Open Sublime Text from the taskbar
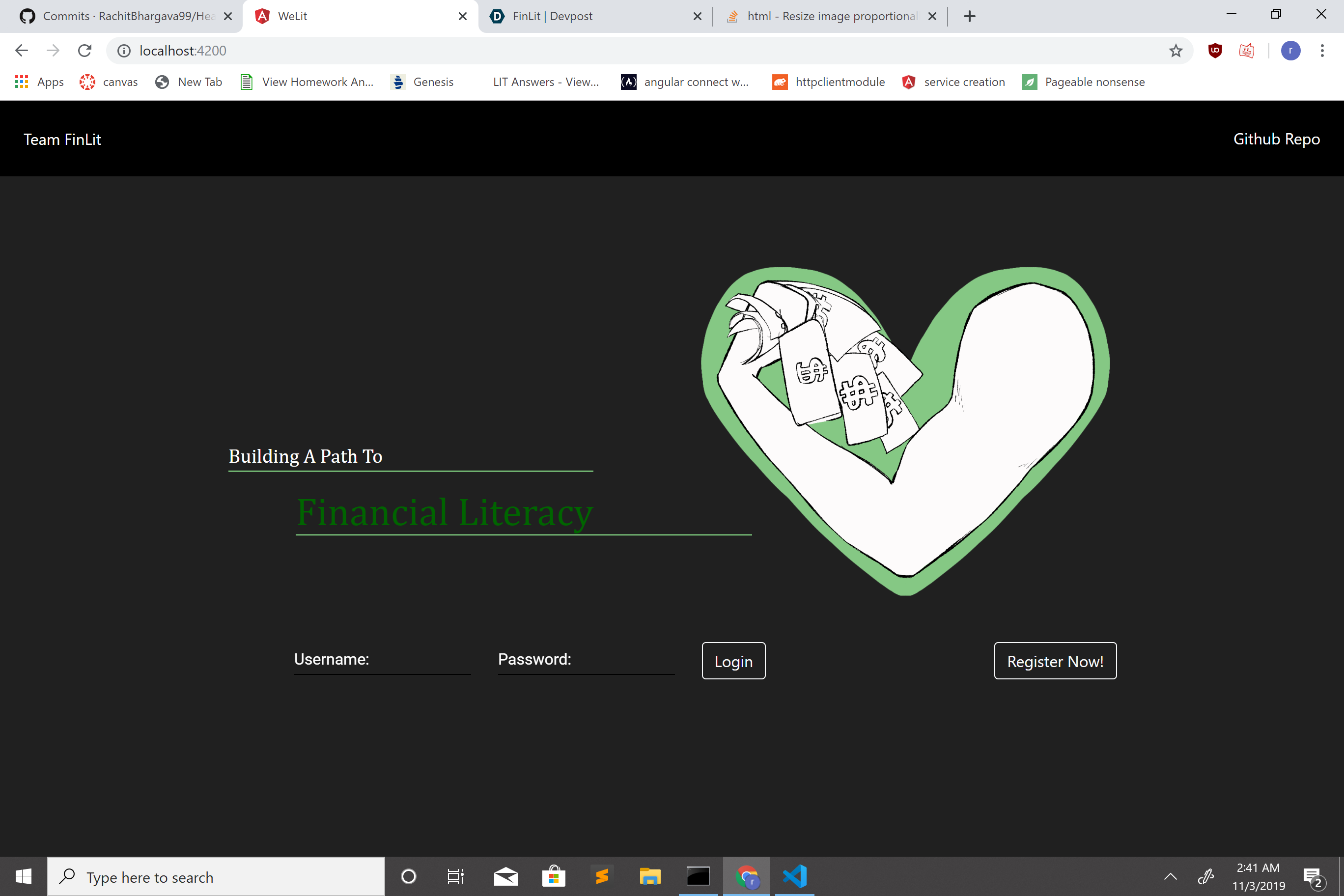The width and height of the screenshot is (1344, 896). click(x=602, y=876)
